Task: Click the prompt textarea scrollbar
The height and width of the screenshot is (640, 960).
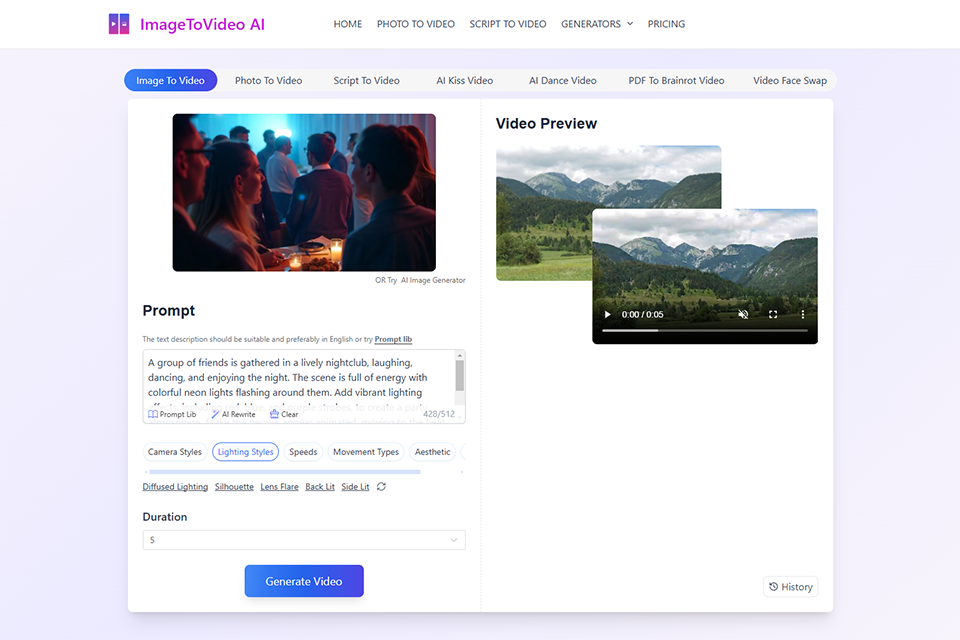Action: coord(459,375)
